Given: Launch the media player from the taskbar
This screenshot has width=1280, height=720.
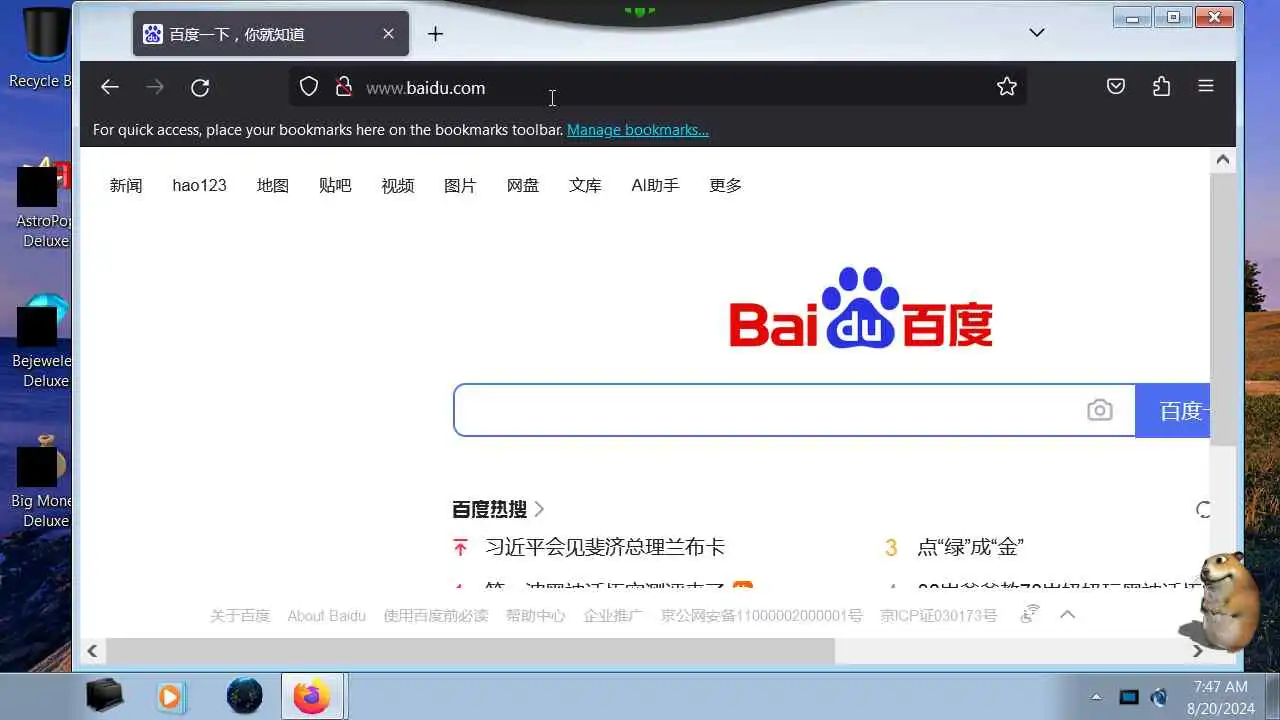Looking at the screenshot, I should click(172, 696).
